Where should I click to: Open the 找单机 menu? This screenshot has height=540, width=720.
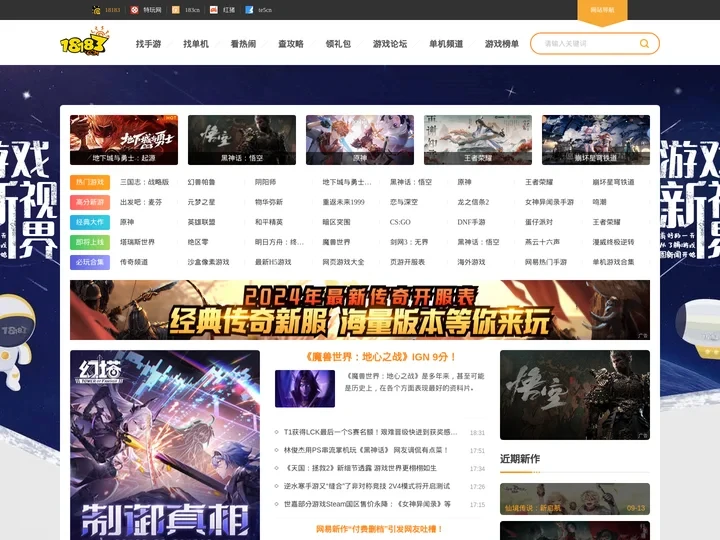[196, 44]
